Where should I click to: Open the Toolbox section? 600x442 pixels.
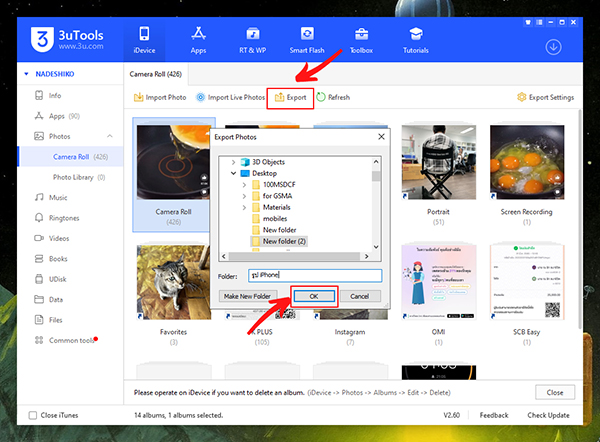[x=361, y=40]
